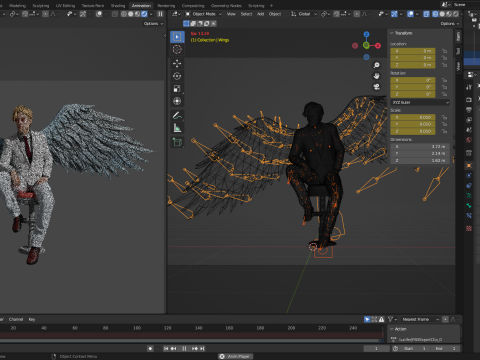The width and height of the screenshot is (480, 360).
Task: Open the Channel menu in timeline
Action: 16,319
